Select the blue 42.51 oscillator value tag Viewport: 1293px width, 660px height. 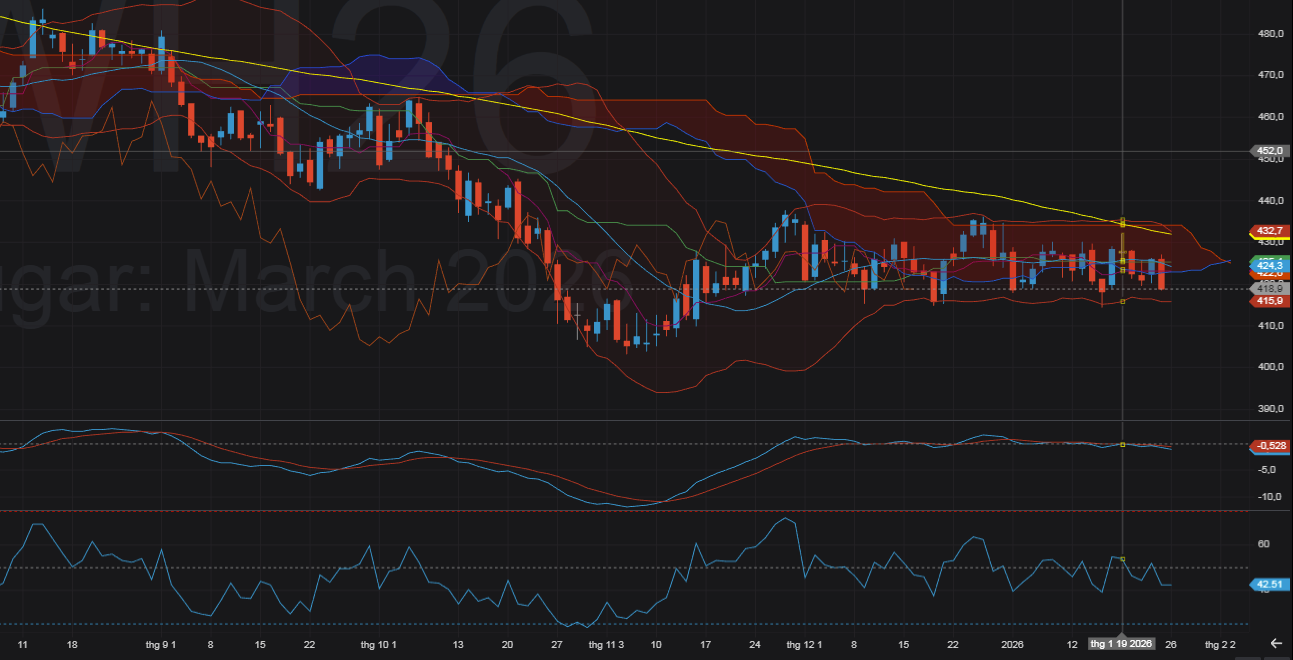(x=1270, y=585)
